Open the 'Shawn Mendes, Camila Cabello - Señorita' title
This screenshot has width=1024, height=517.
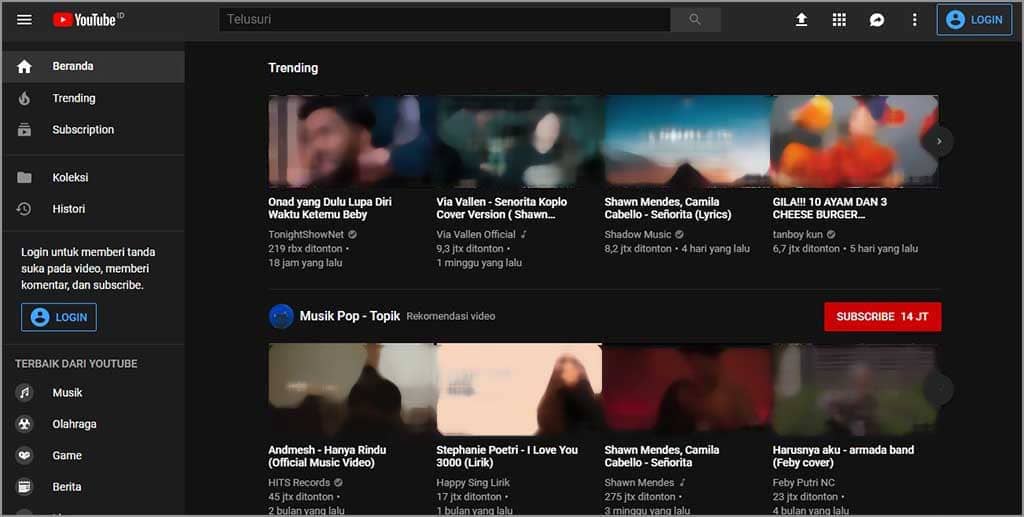[x=662, y=456]
